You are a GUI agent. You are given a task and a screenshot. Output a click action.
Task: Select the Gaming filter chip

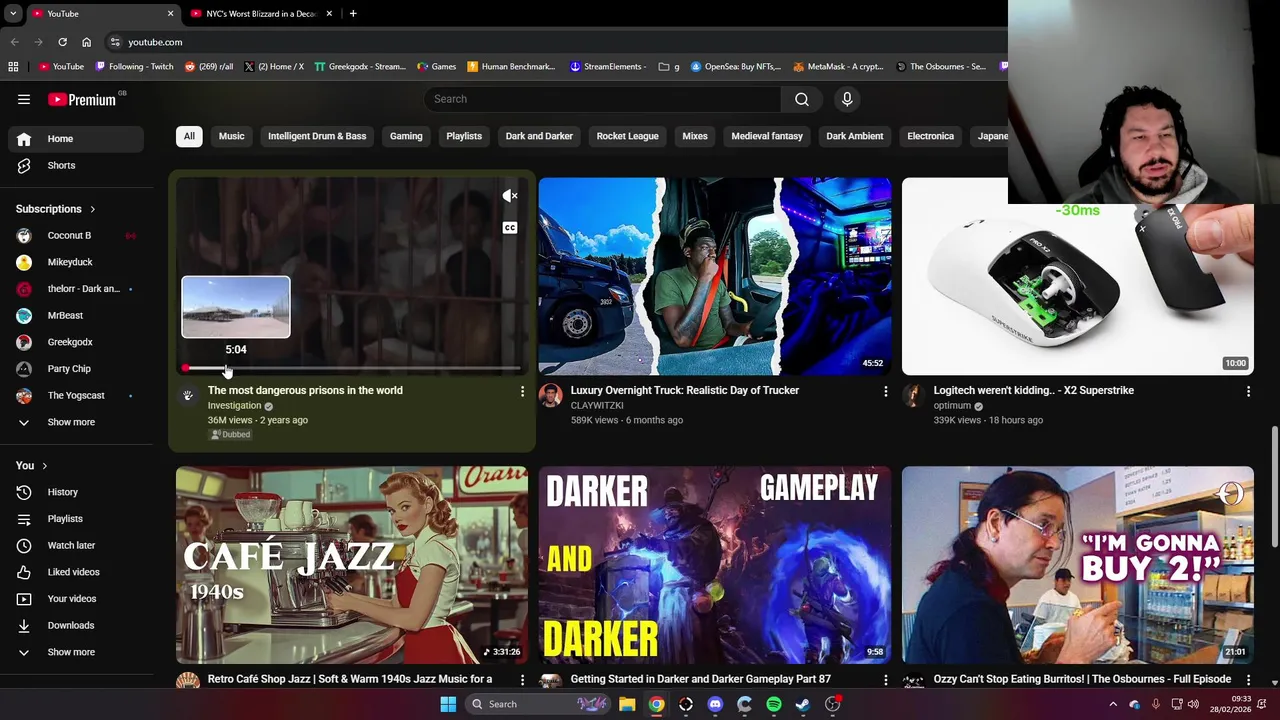[406, 136]
